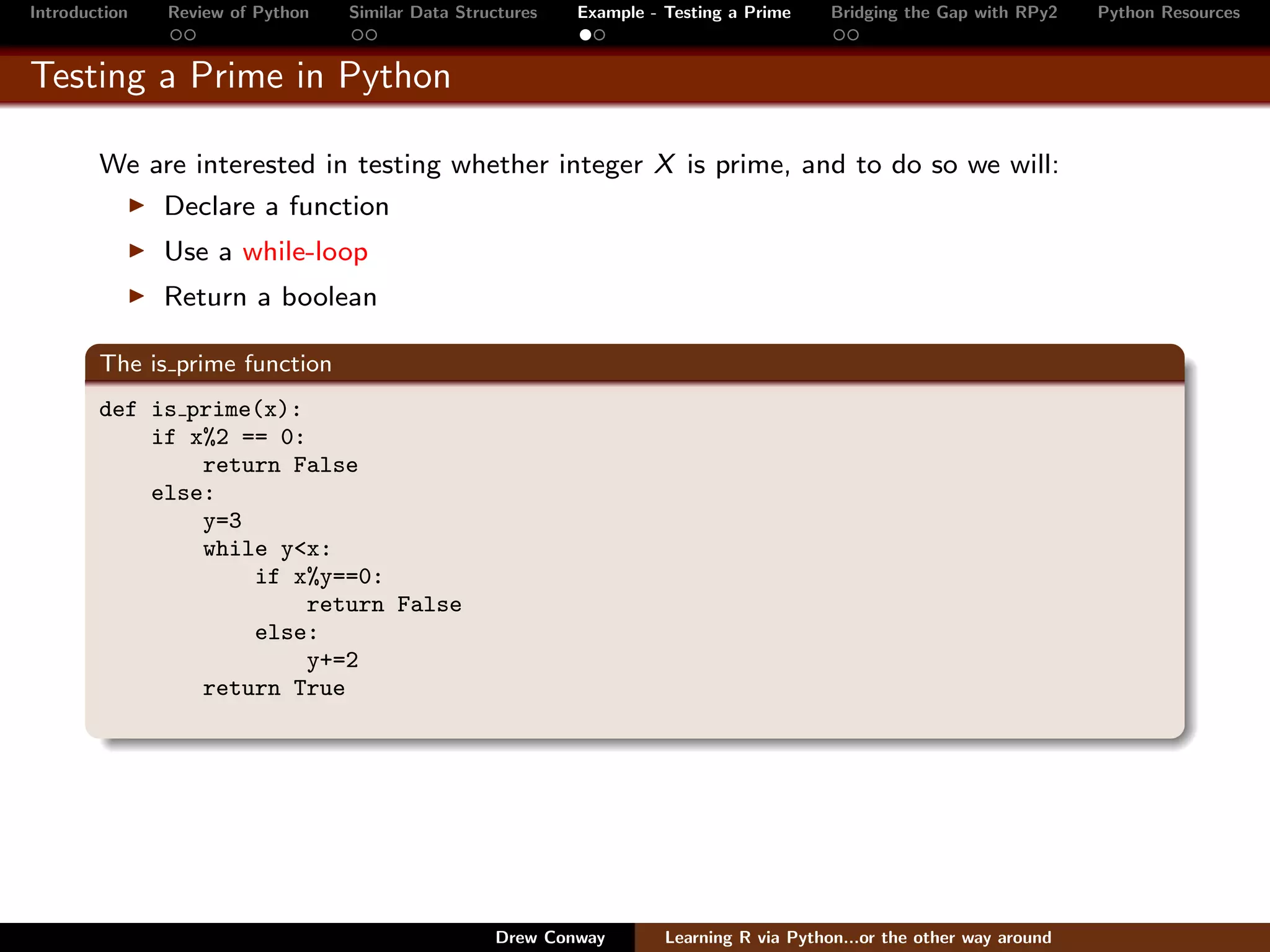
Task: Open the Introduction section
Action: (79, 13)
